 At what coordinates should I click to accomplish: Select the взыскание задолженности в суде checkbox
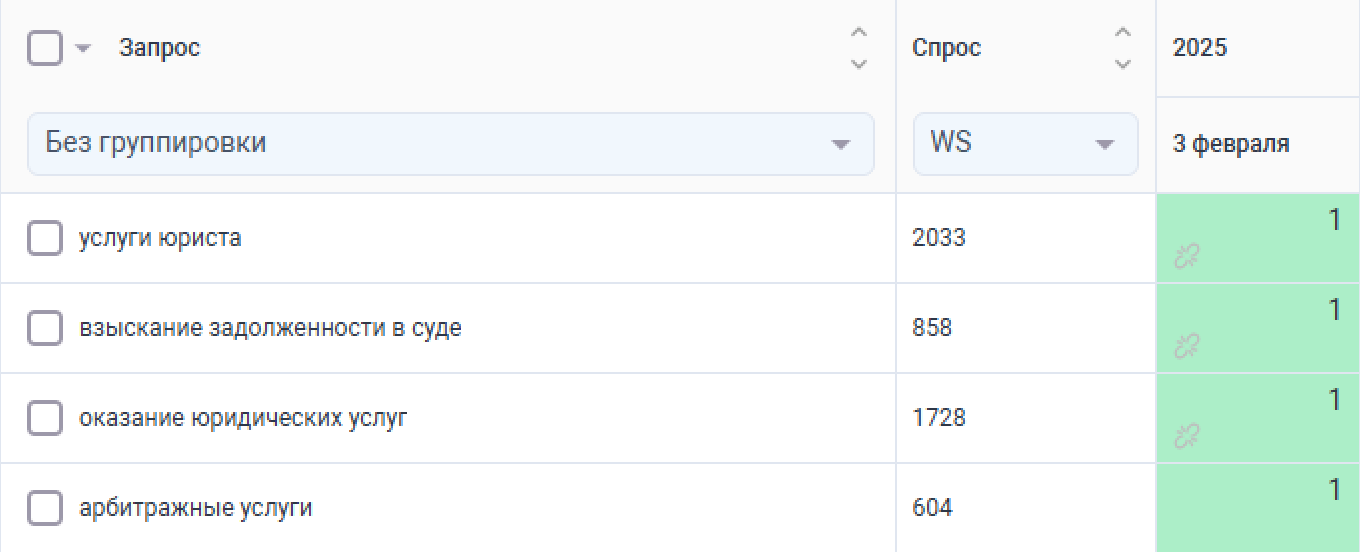tap(45, 328)
